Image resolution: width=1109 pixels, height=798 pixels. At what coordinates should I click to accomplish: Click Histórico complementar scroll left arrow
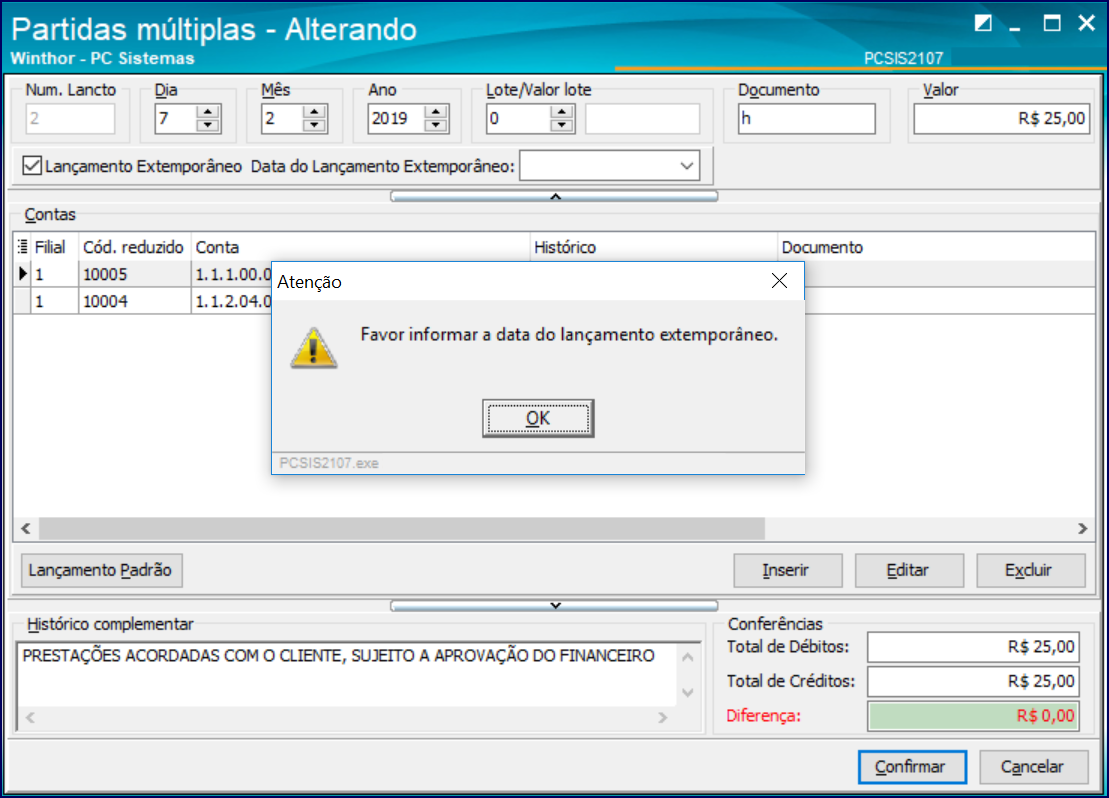[30, 717]
